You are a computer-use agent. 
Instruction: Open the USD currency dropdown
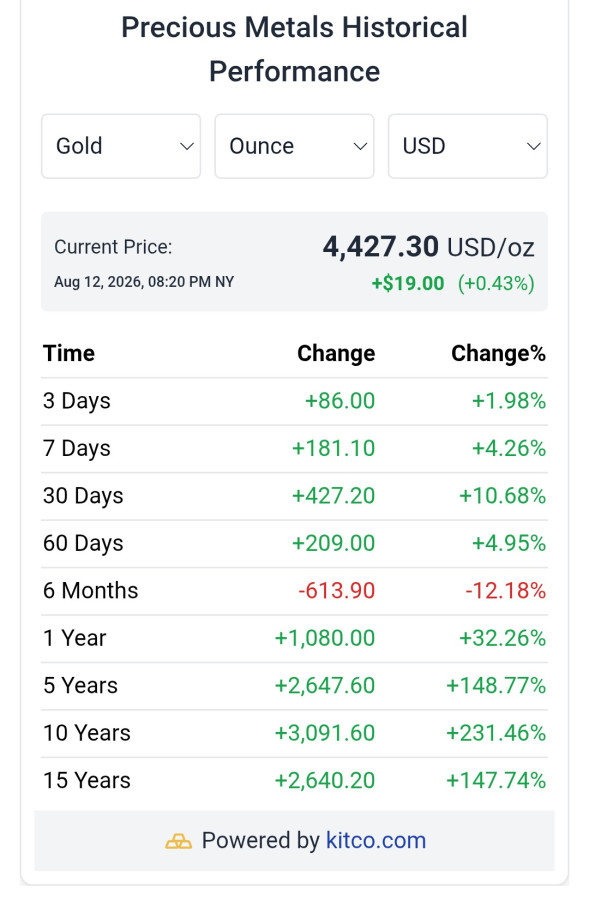[468, 146]
